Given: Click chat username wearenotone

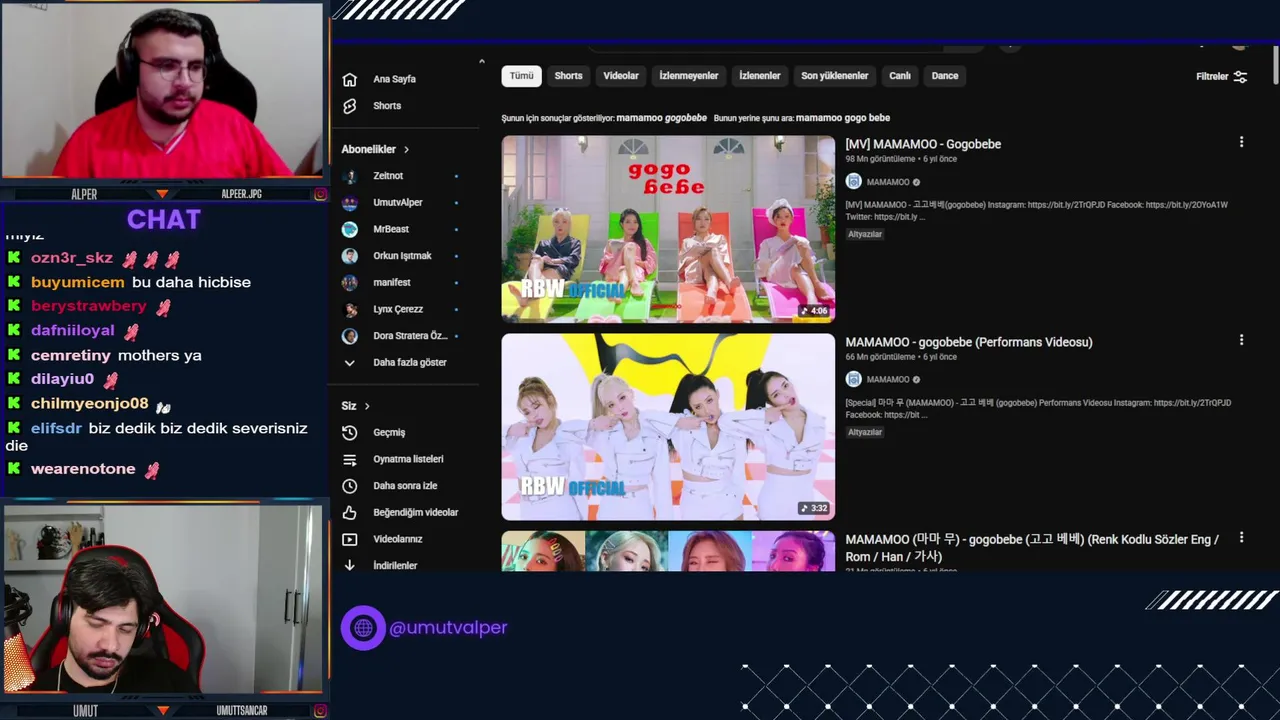Looking at the screenshot, I should coord(83,469).
